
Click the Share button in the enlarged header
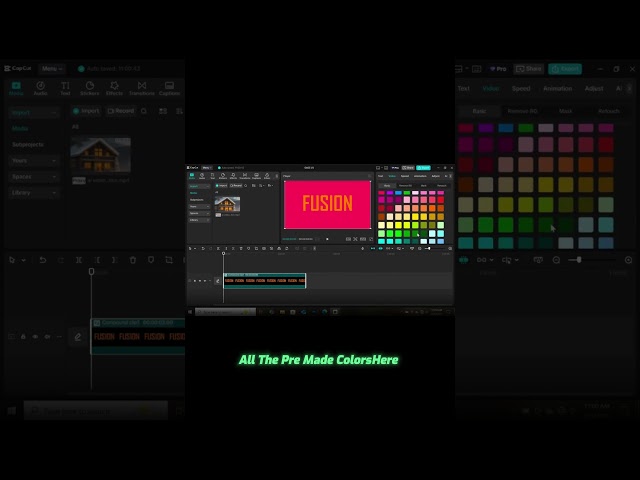point(529,69)
